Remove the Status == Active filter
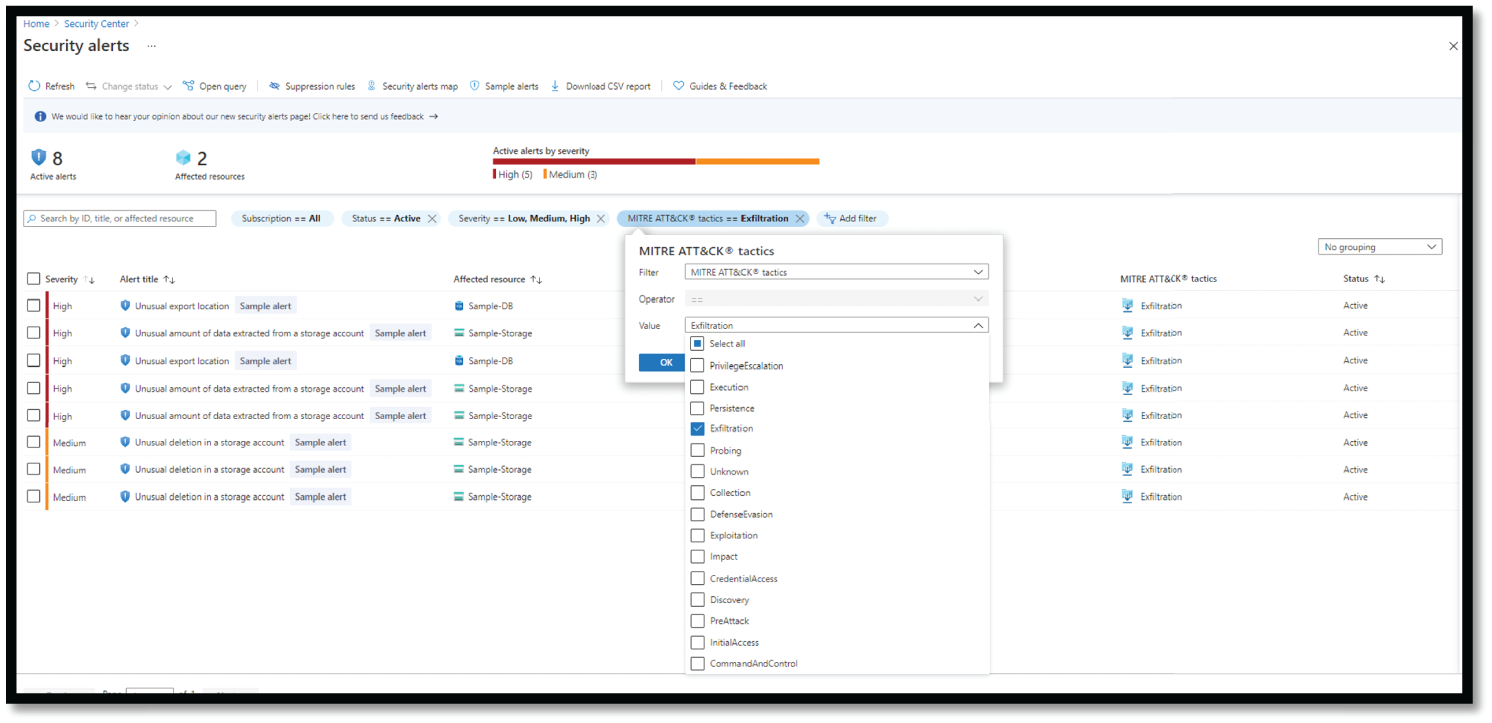The image size is (1492, 723). pyautogui.click(x=432, y=218)
